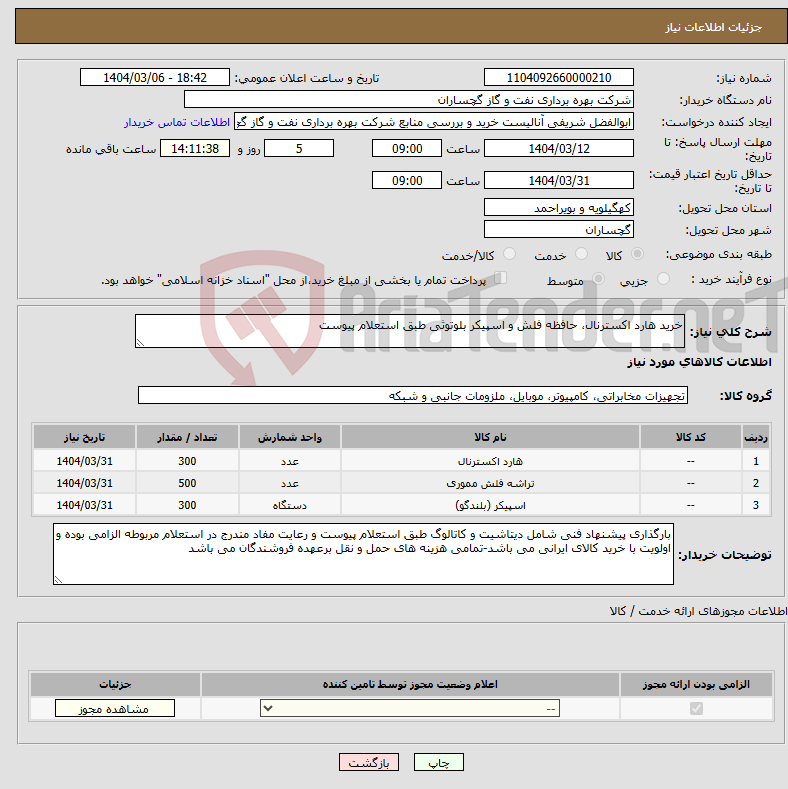Open the permit status dropdown

(410, 708)
